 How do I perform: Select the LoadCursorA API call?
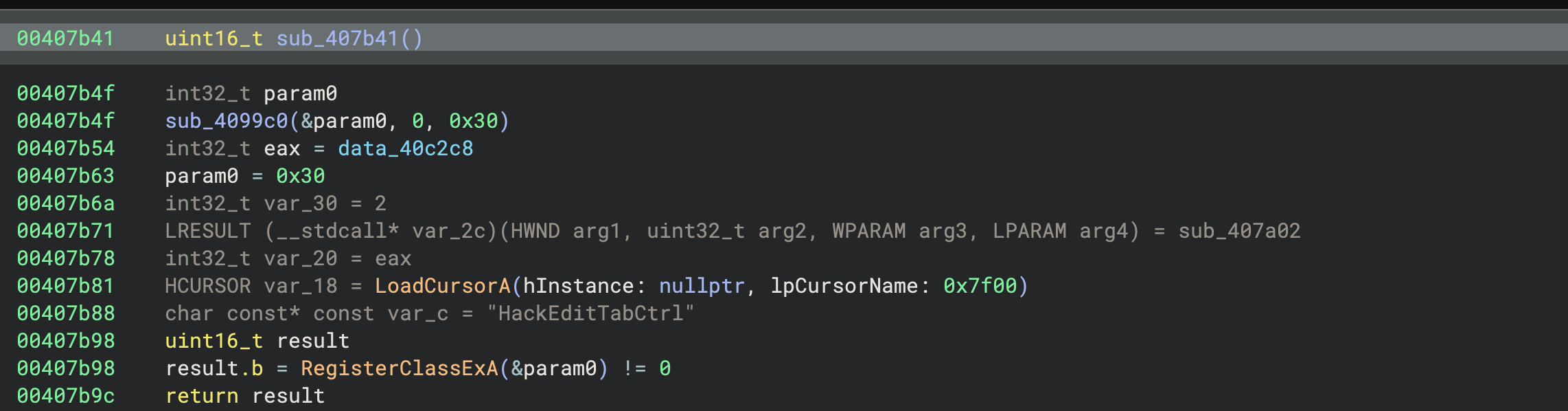(x=442, y=286)
